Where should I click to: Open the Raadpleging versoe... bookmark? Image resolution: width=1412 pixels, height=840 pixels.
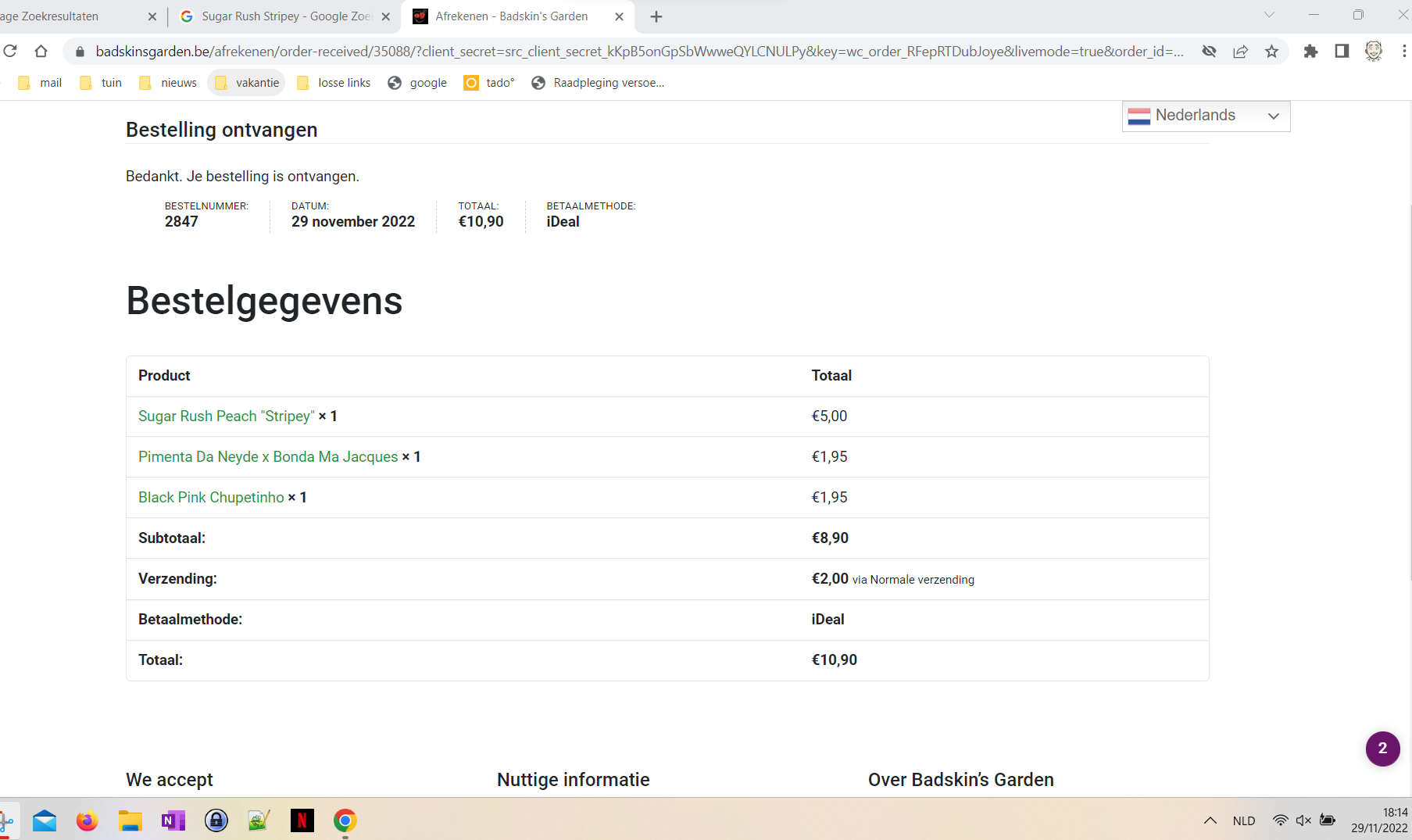pyautogui.click(x=598, y=83)
